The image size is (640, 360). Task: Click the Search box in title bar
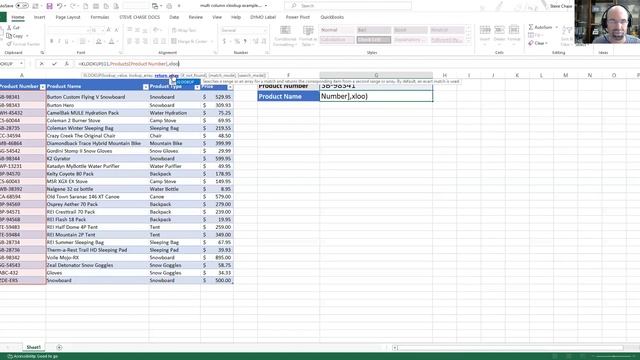[348, 6]
